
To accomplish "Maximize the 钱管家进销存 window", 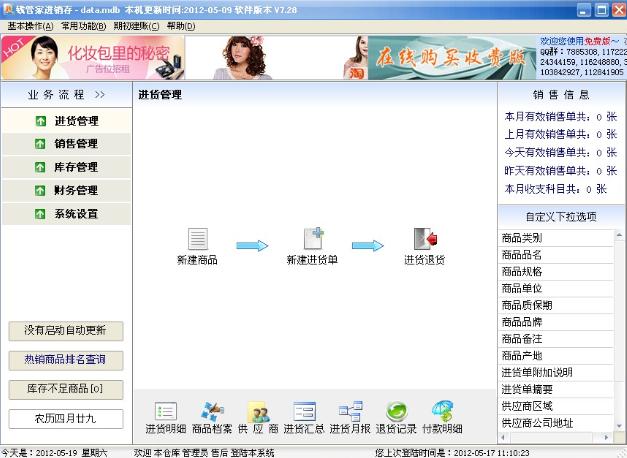I will [601, 10].
